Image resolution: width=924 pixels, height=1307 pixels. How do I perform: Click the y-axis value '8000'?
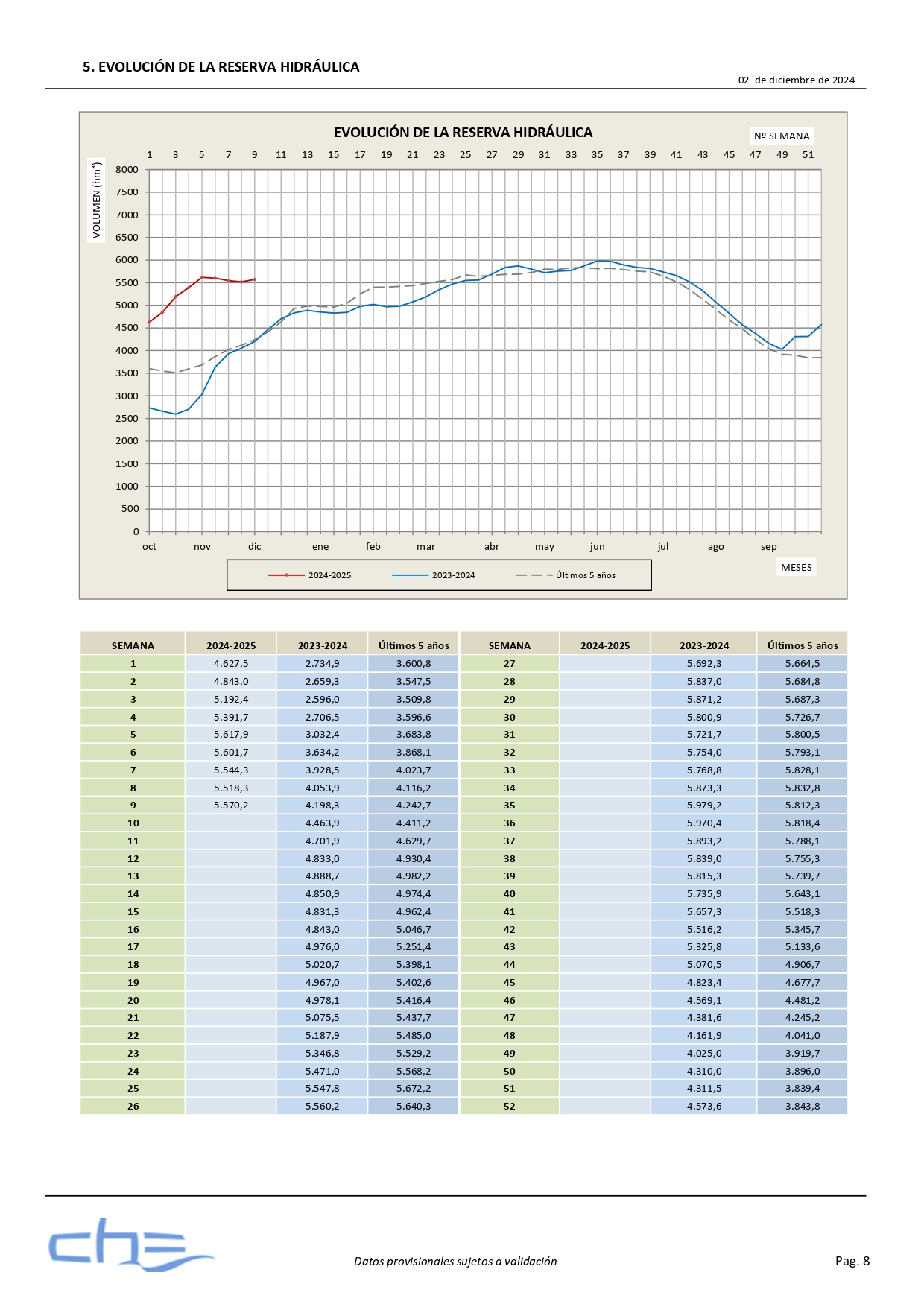tap(127, 170)
